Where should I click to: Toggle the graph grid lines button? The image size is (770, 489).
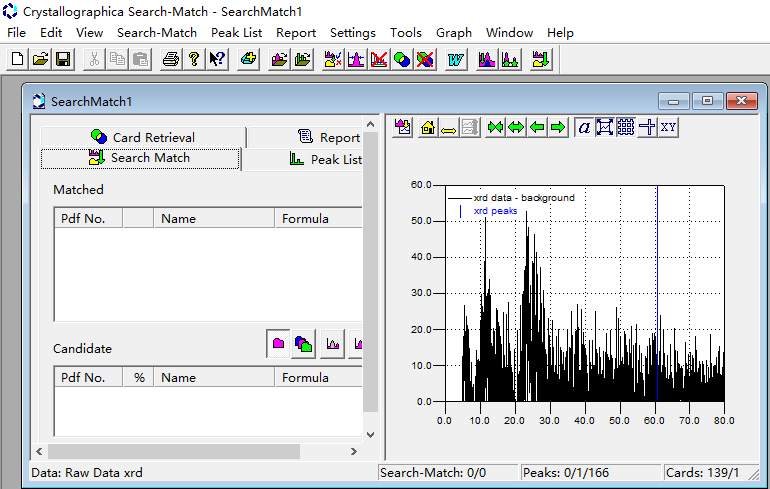(626, 127)
